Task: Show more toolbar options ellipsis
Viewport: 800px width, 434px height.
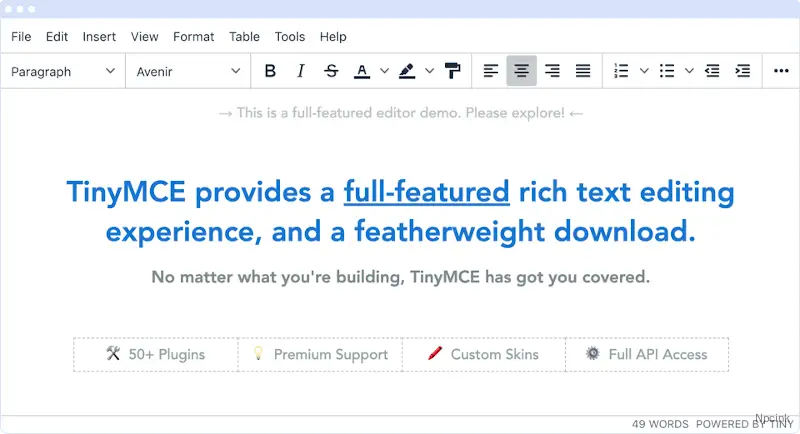Action: 781,71
